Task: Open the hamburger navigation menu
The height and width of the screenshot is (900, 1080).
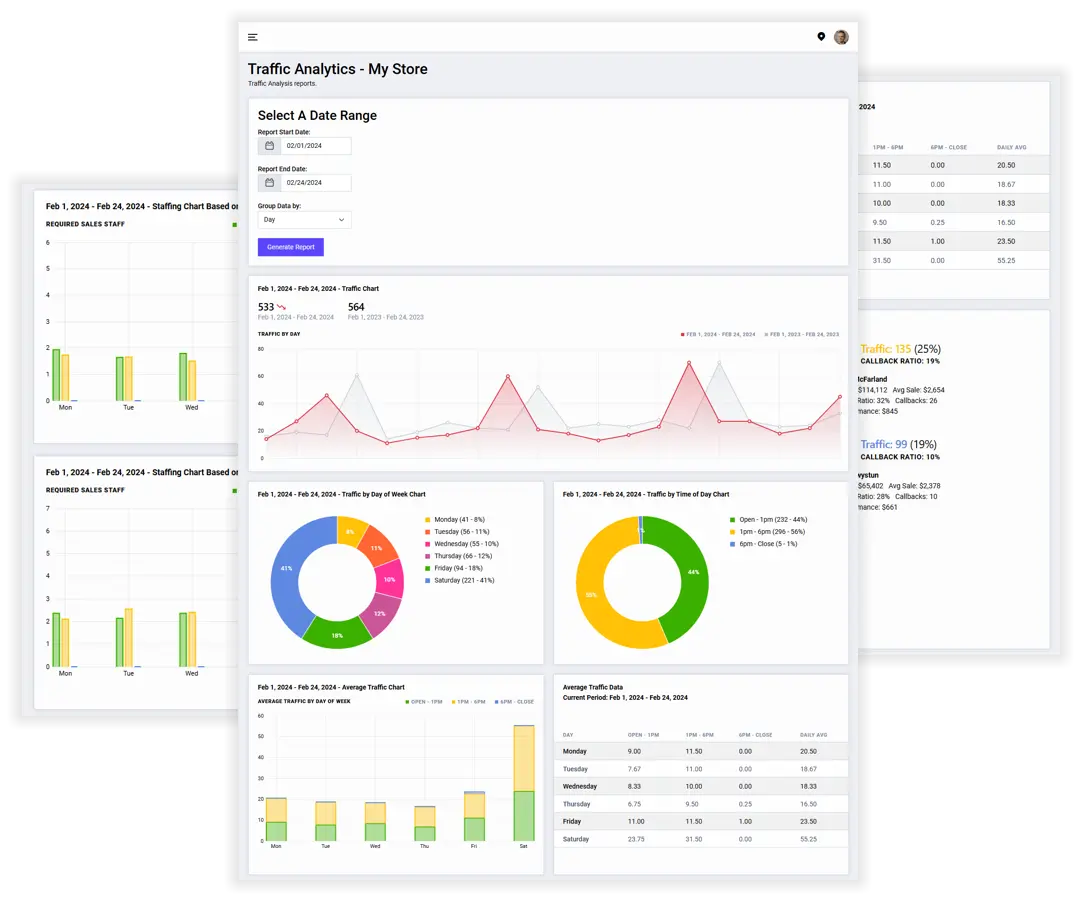Action: (253, 37)
